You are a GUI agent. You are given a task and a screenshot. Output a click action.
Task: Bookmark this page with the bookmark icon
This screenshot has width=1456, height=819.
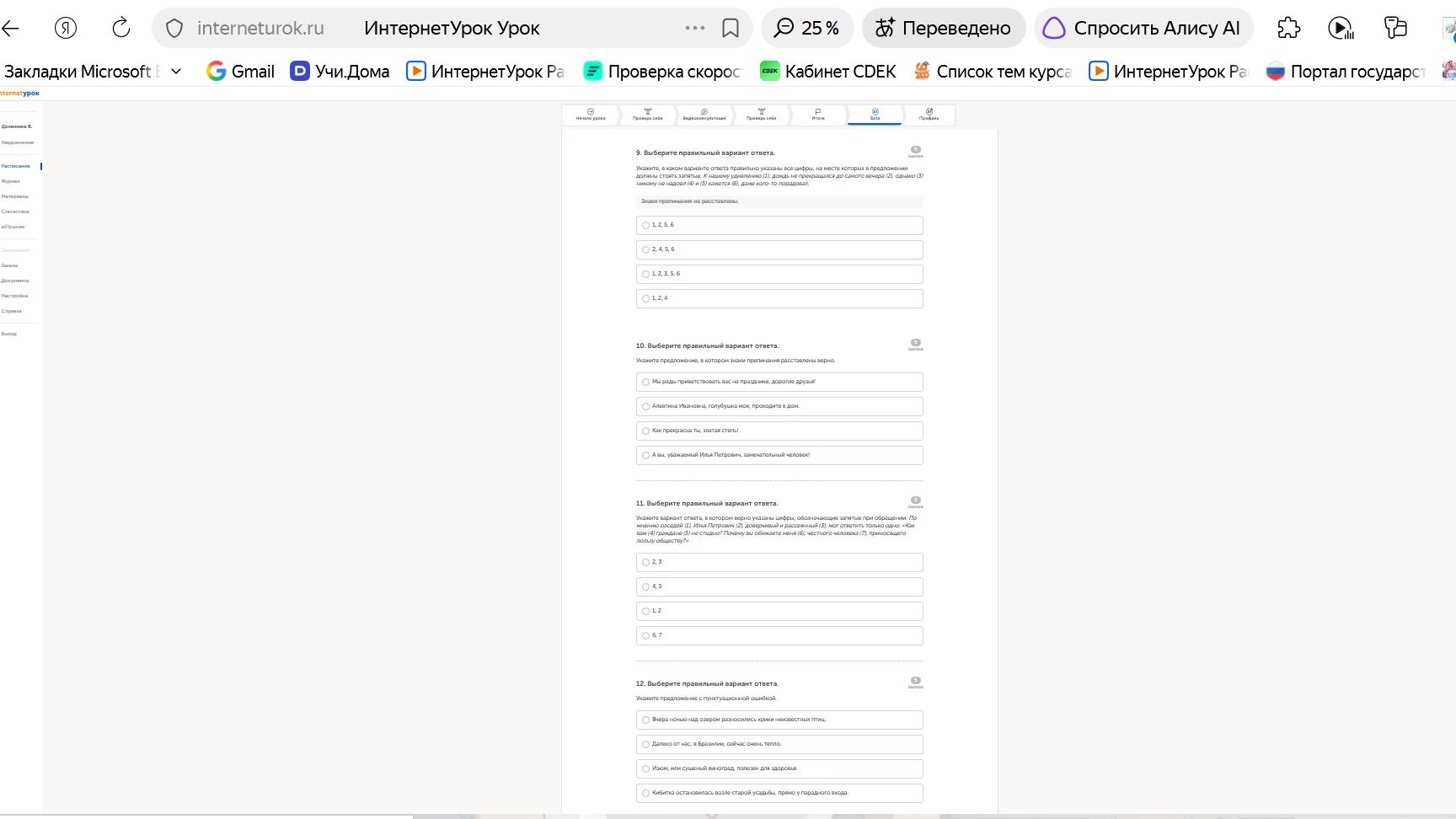pyautogui.click(x=731, y=29)
